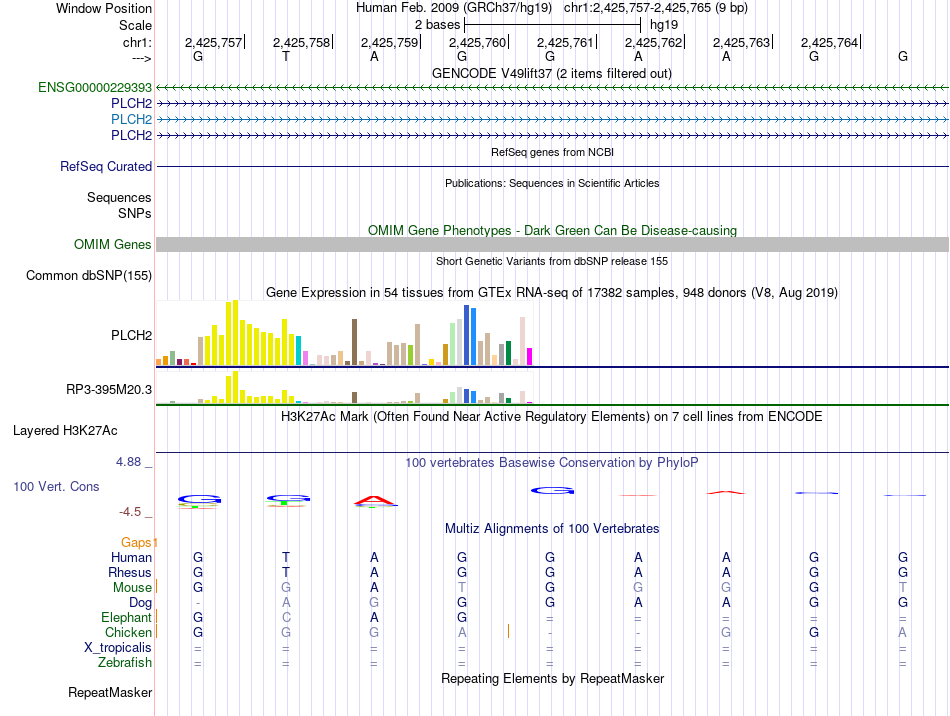Image resolution: width=950 pixels, height=716 pixels.
Task: Click Gene Expression in 54 tissues title
Action: (x=551, y=293)
